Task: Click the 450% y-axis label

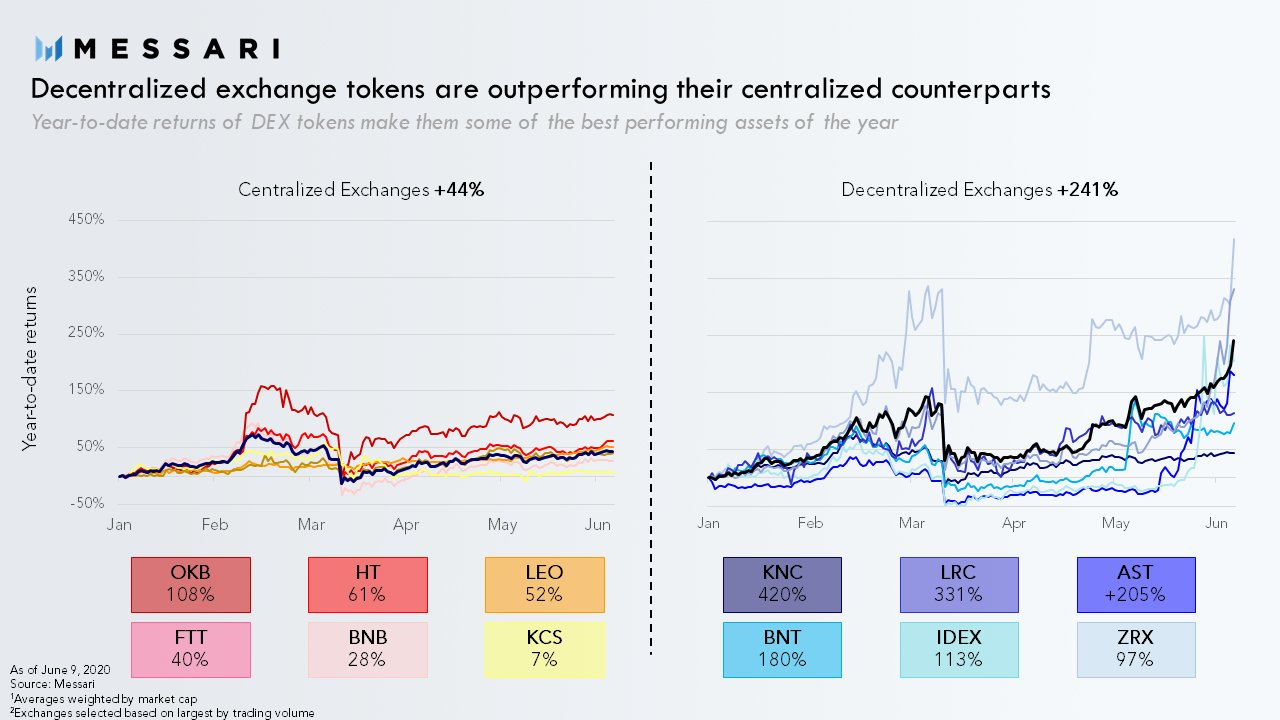Action: (x=85, y=220)
